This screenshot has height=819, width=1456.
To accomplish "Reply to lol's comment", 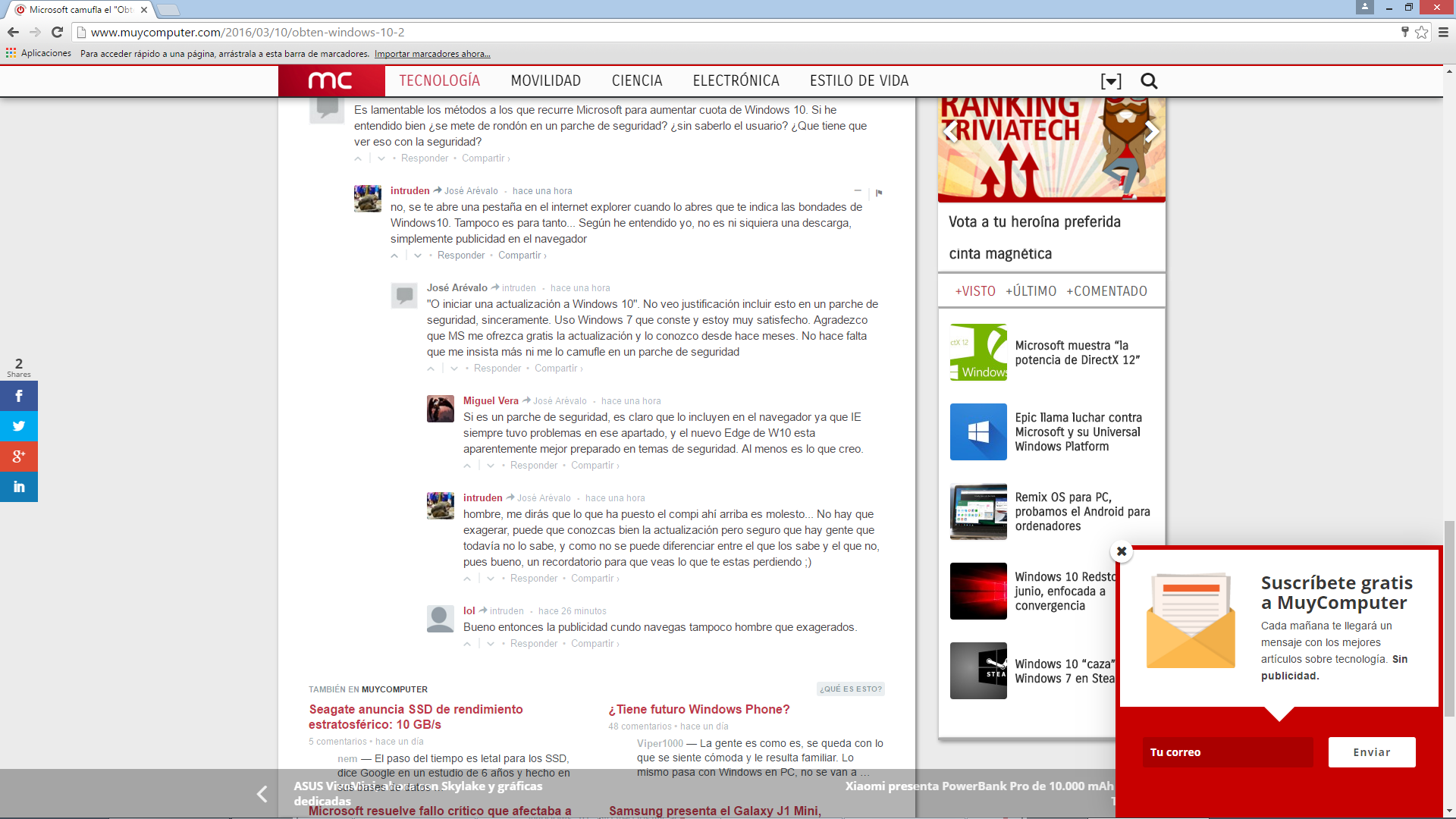I will [534, 644].
